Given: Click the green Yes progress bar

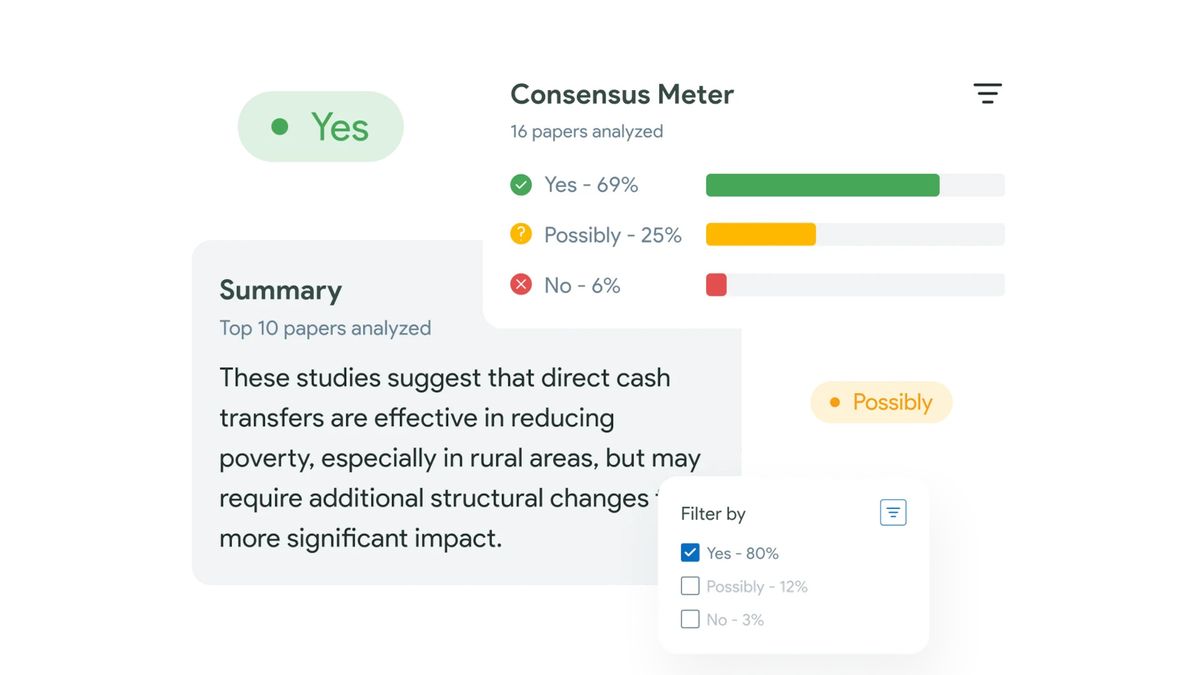Looking at the screenshot, I should [x=822, y=185].
